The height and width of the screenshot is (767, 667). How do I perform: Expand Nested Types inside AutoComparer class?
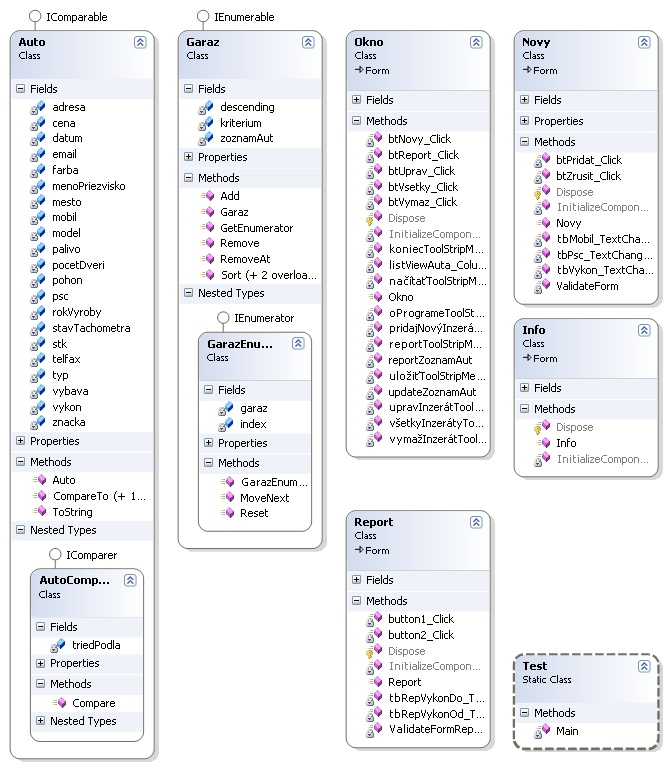tap(41, 721)
